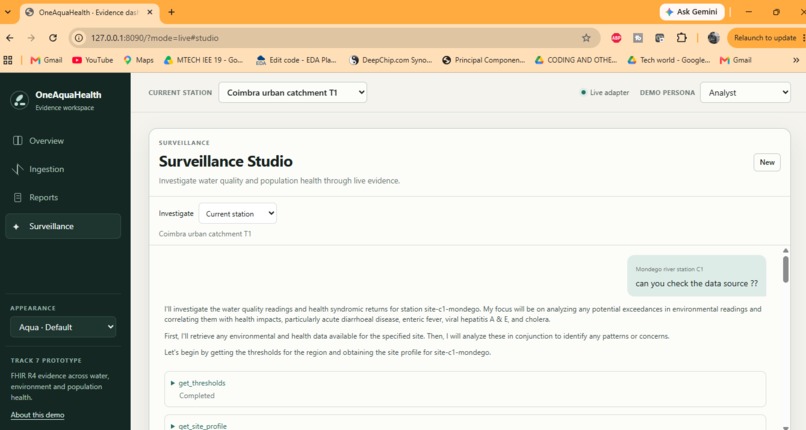Click the chat scrollbar thumb
The width and height of the screenshot is (806, 430).
click(785, 269)
